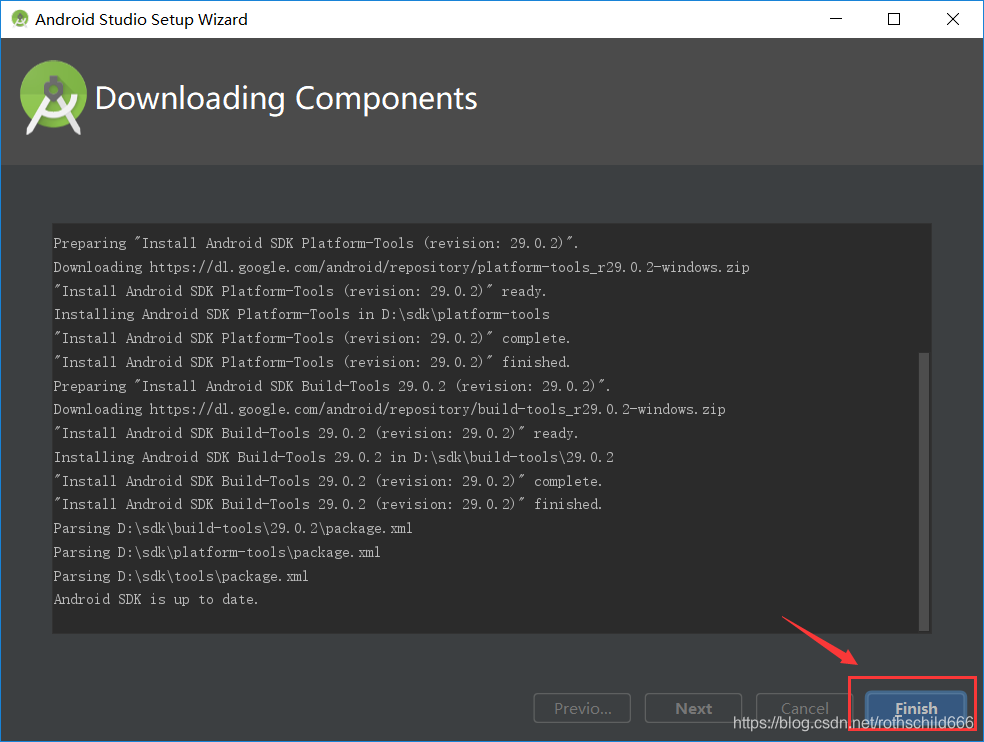Viewport: 984px width, 742px height.
Task: Click the log panel vertical scrollbar
Action: 923,491
